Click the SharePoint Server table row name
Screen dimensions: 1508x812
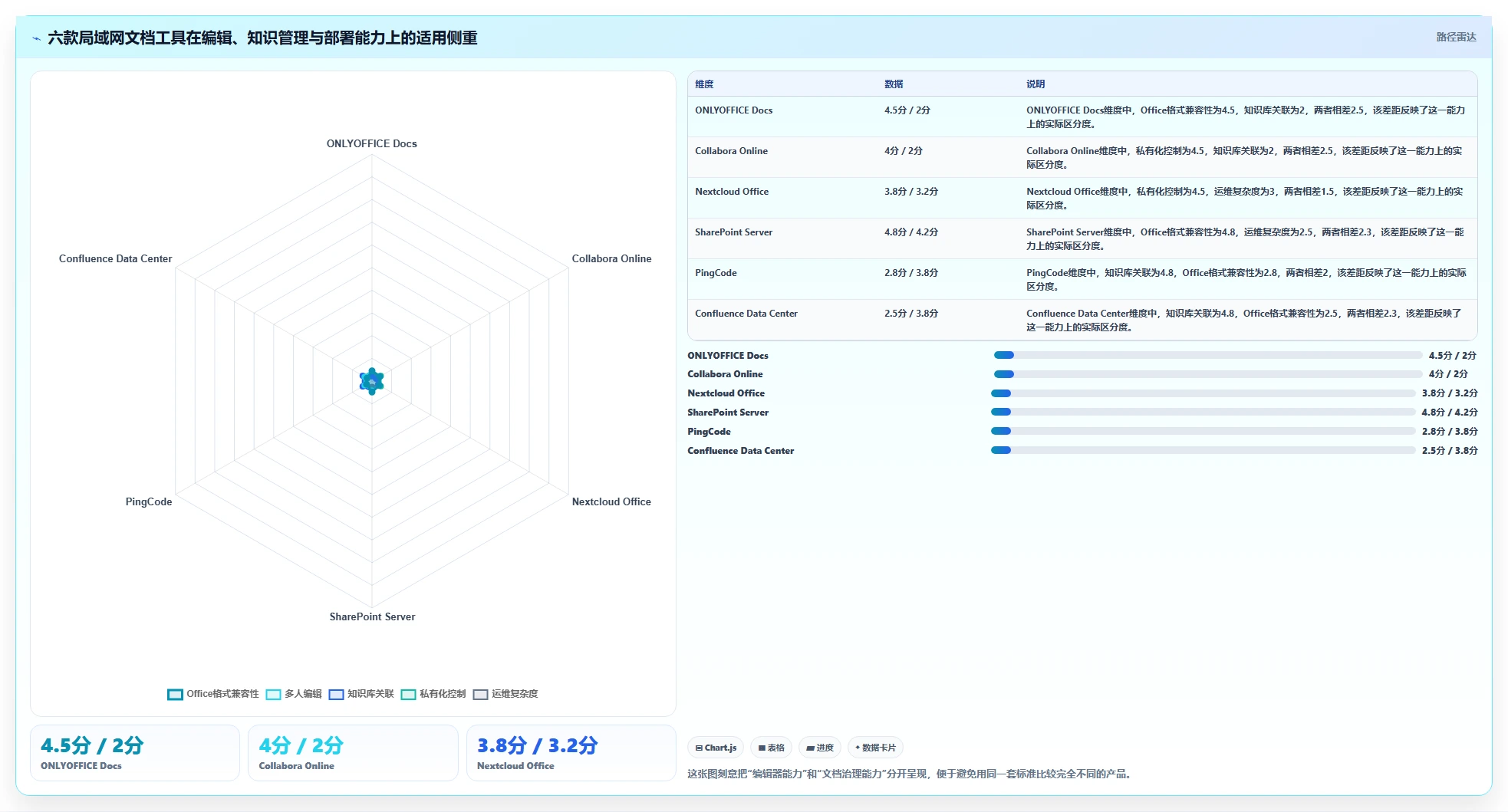[x=733, y=232]
